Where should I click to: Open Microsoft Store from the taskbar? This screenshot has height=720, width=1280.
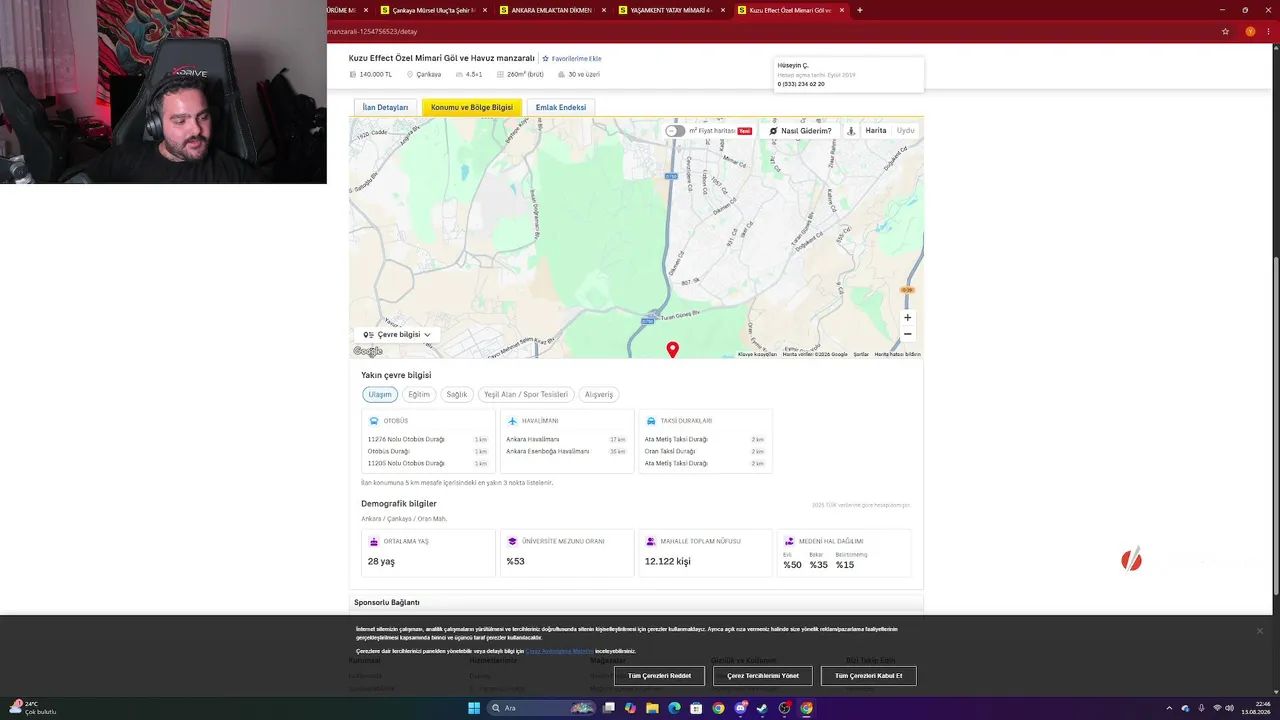tap(696, 708)
